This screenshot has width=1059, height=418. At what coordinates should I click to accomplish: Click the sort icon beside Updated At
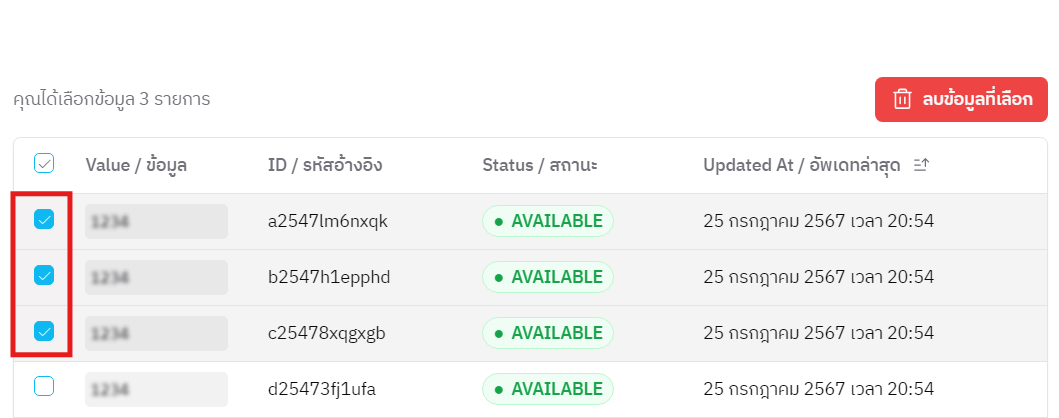(921, 165)
